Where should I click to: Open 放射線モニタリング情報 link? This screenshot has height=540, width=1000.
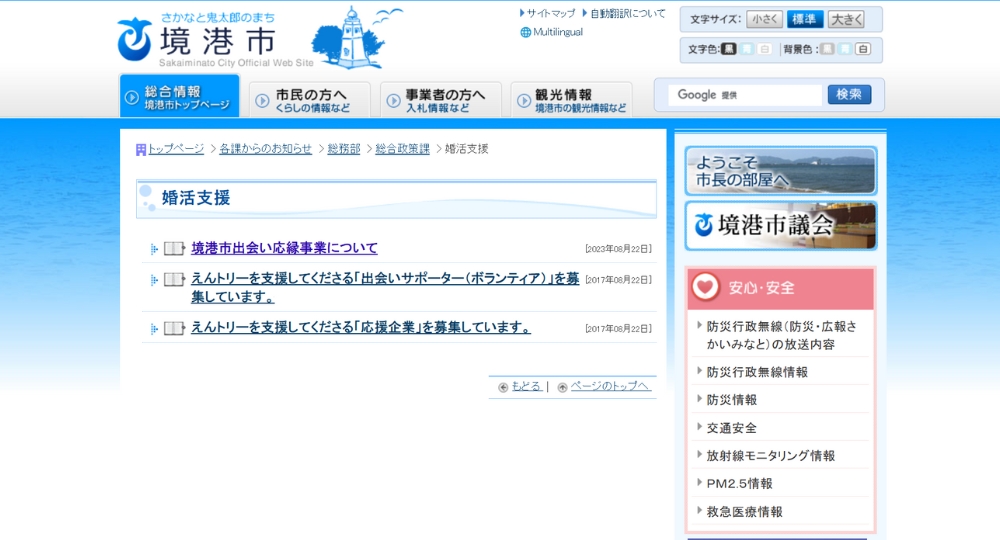(770, 456)
